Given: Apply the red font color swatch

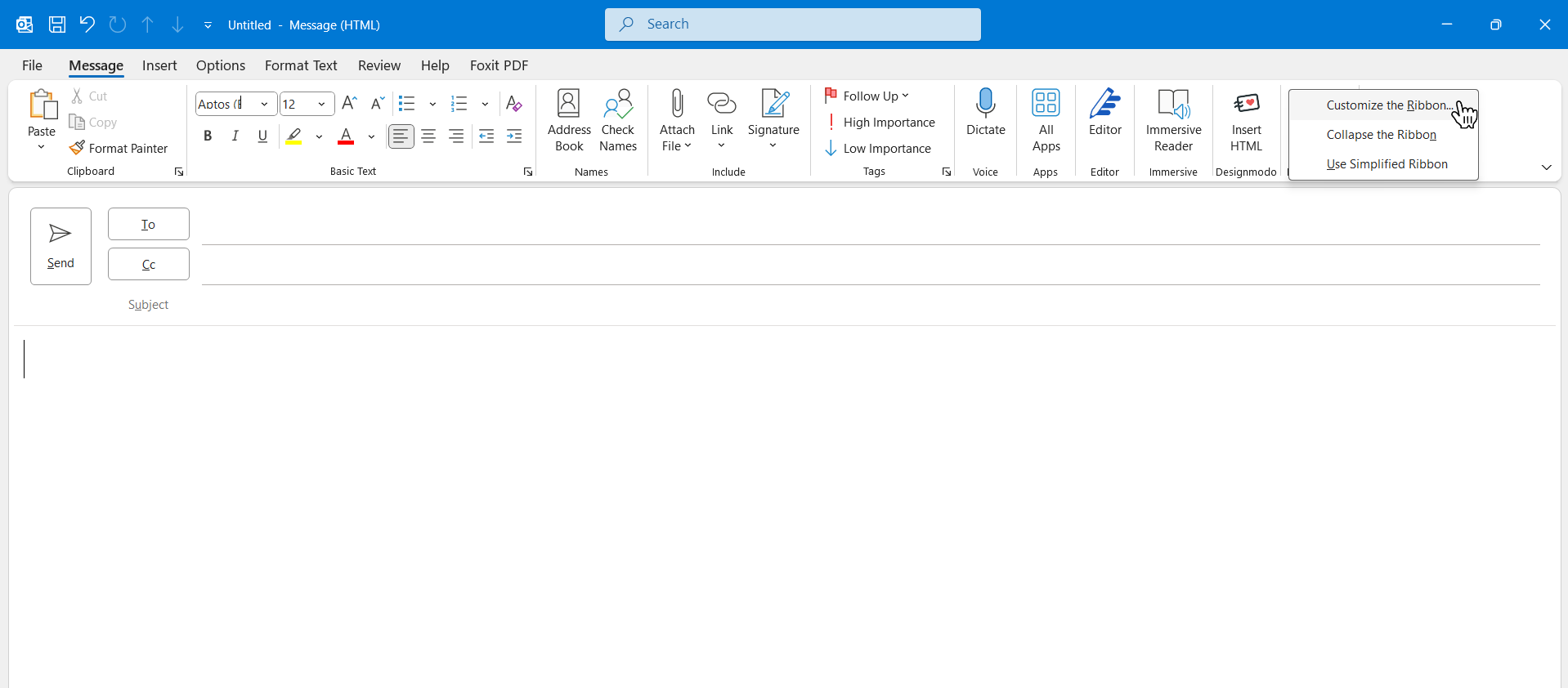Looking at the screenshot, I should [x=346, y=136].
